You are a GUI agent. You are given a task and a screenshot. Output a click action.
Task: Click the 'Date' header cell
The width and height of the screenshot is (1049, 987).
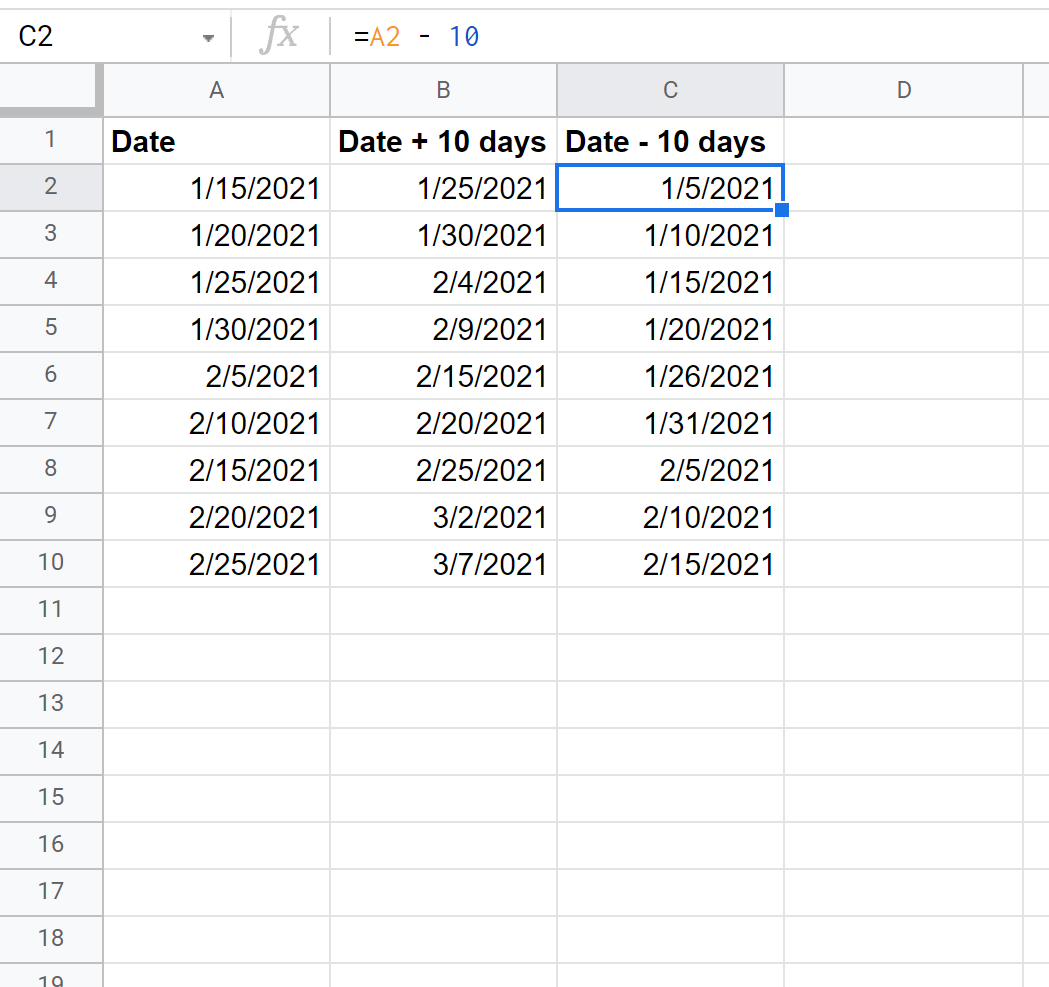click(216, 141)
